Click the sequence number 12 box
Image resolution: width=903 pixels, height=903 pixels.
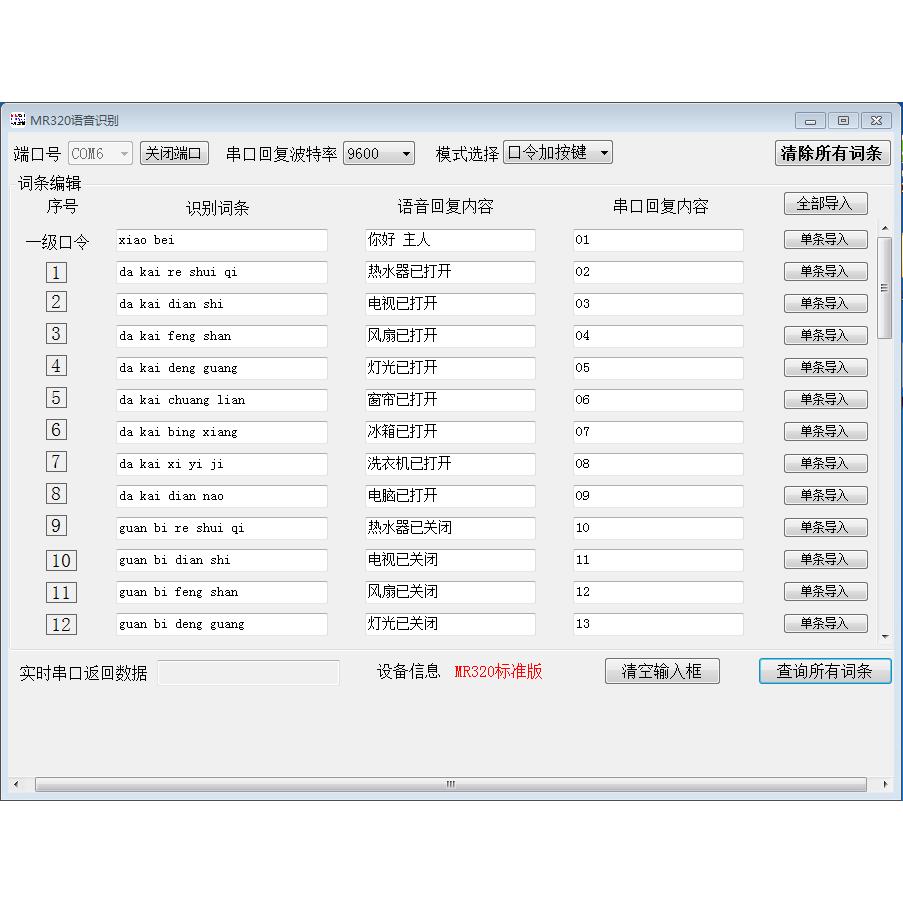[x=61, y=624]
